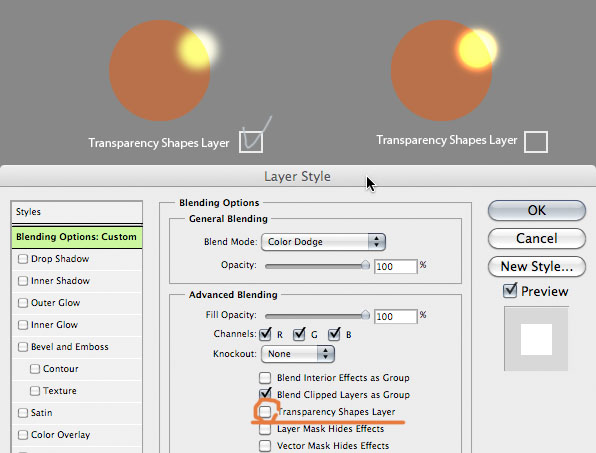
Task: Enable the Drop Shadow effect checkbox
Action: [x=23, y=259]
